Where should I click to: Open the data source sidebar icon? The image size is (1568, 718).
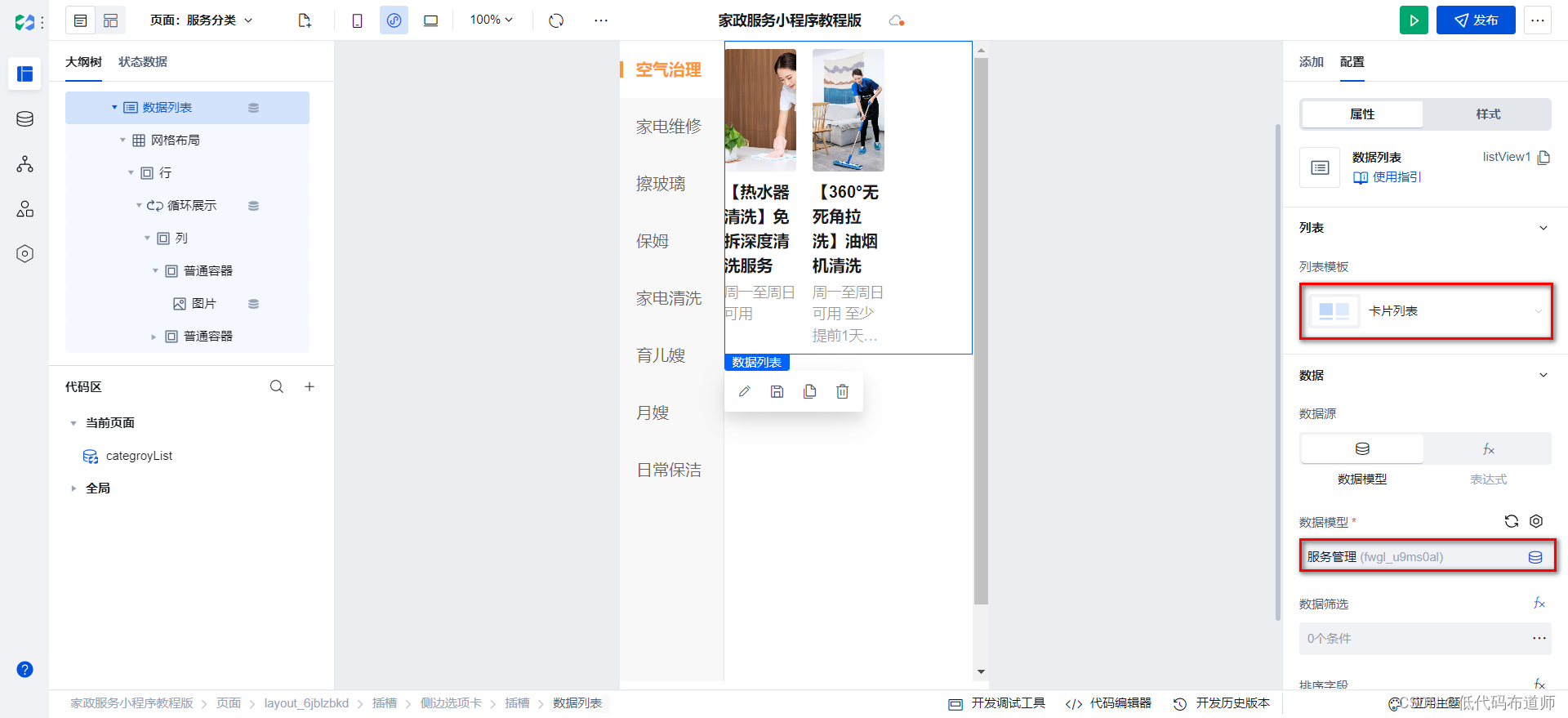click(25, 119)
